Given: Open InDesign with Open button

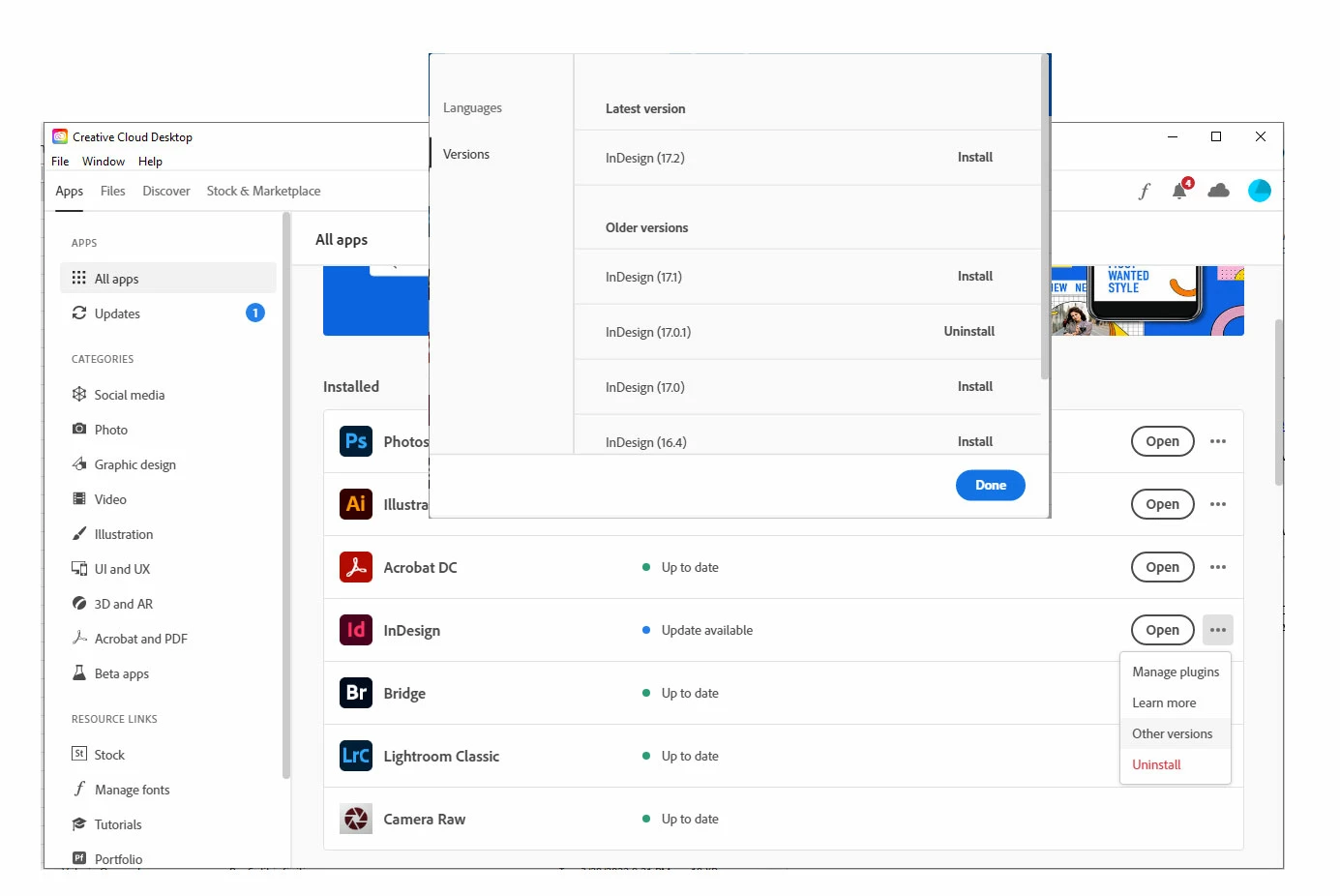Looking at the screenshot, I should point(1163,630).
